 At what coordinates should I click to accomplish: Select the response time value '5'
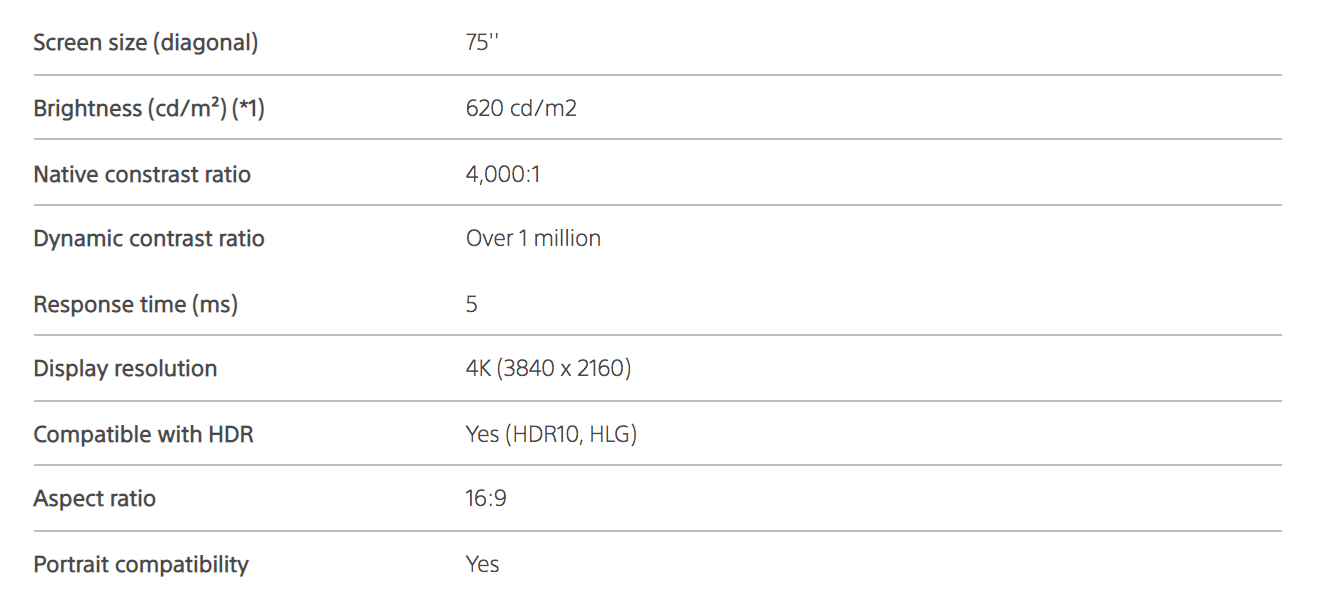472,304
